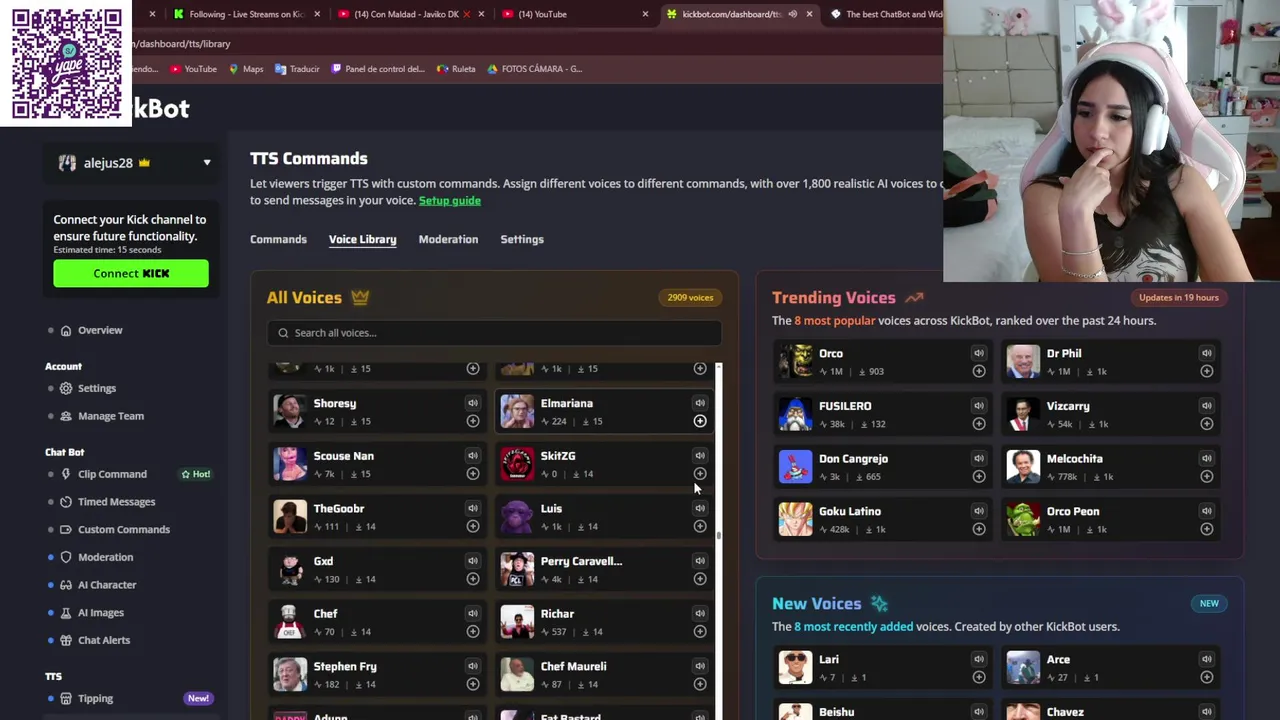Add the Elmariana voice
This screenshot has height=720, width=1280.
pyautogui.click(x=700, y=421)
